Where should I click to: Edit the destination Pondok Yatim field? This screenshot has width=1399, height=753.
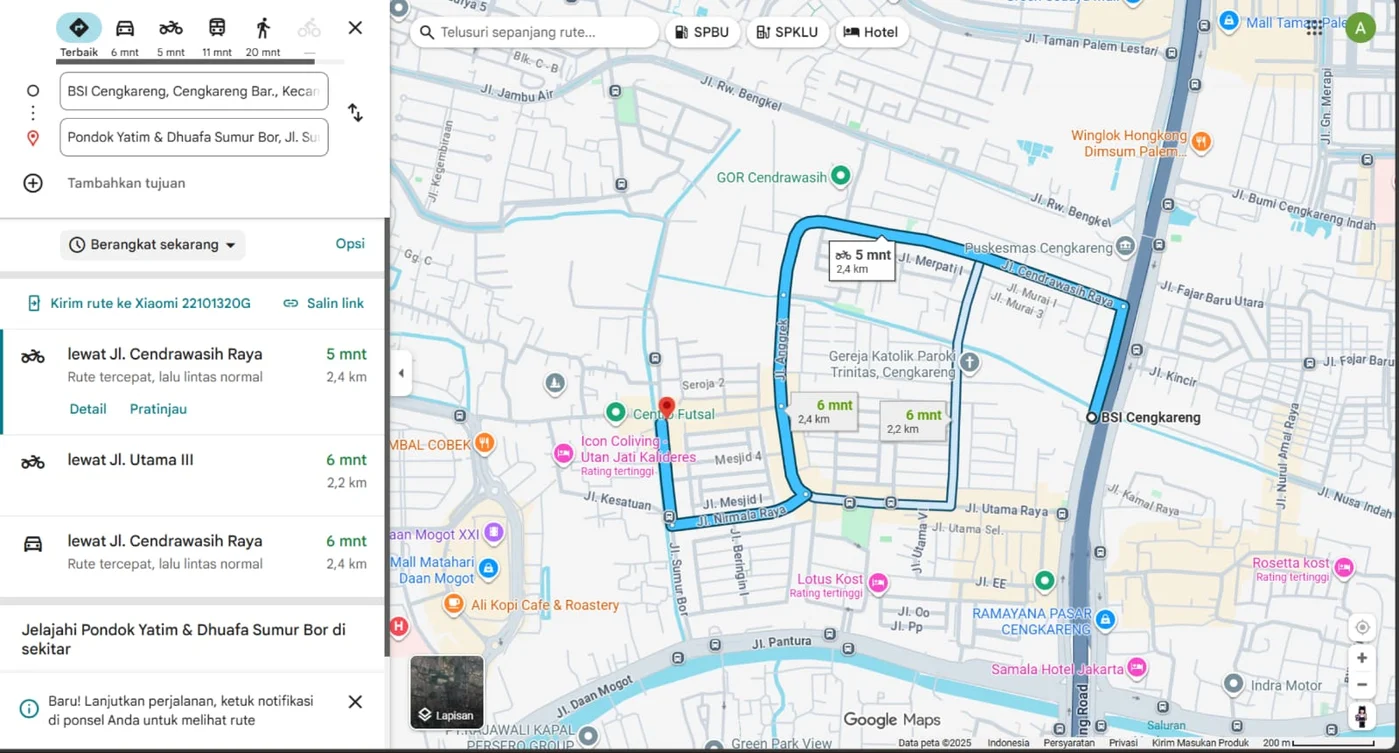tap(194, 137)
